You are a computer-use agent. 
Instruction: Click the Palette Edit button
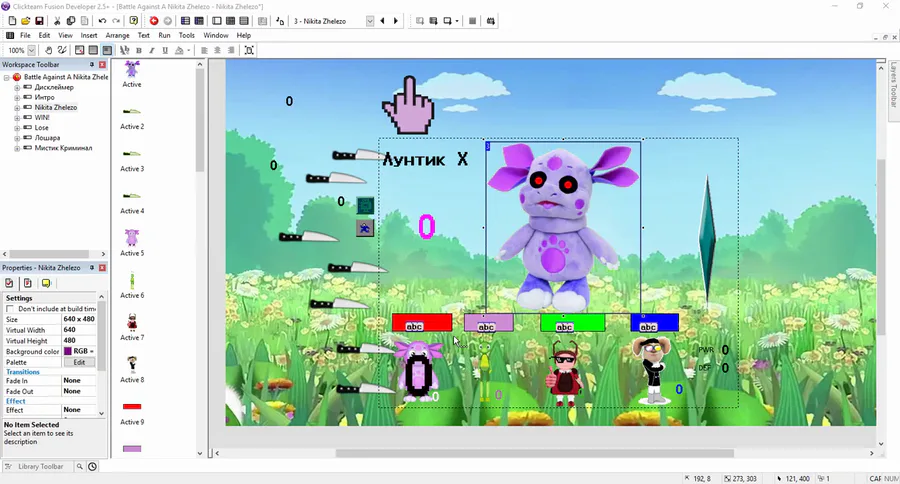coord(79,362)
